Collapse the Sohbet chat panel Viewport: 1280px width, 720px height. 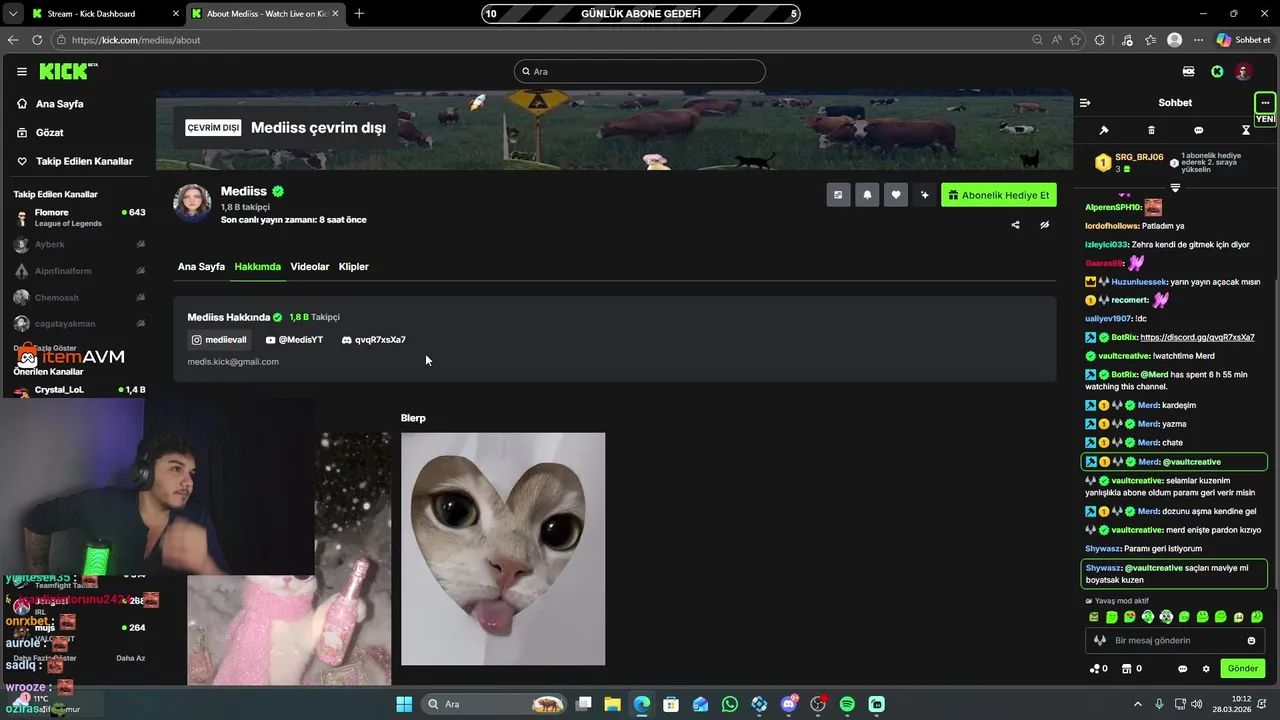click(x=1085, y=102)
